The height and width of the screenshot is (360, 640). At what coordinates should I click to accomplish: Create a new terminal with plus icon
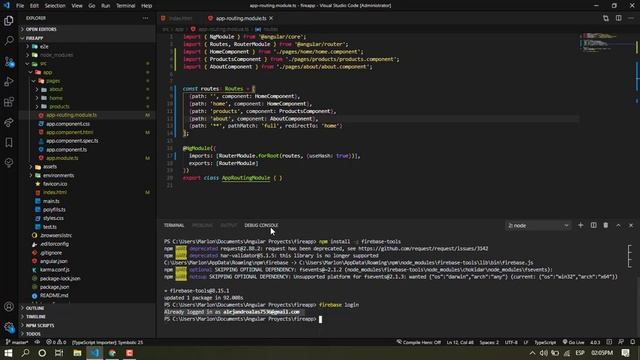pos(580,225)
